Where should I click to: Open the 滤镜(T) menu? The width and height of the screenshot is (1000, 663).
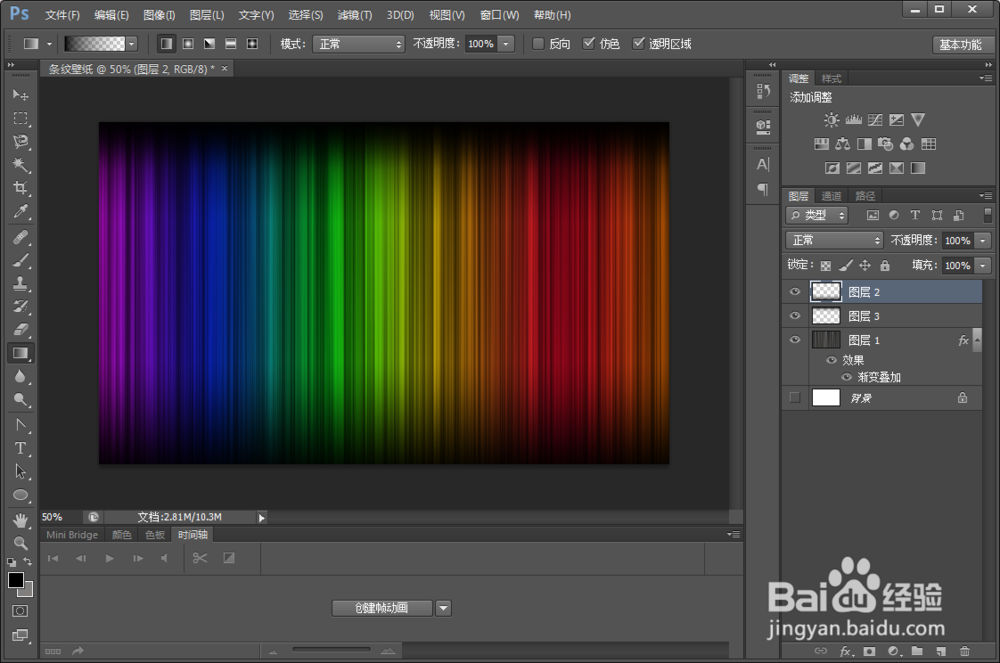coord(355,15)
